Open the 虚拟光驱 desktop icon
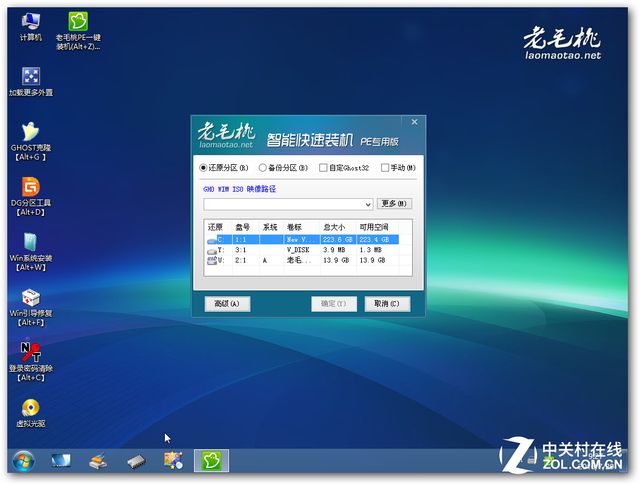The height and width of the screenshot is (485, 640). click(x=31, y=413)
